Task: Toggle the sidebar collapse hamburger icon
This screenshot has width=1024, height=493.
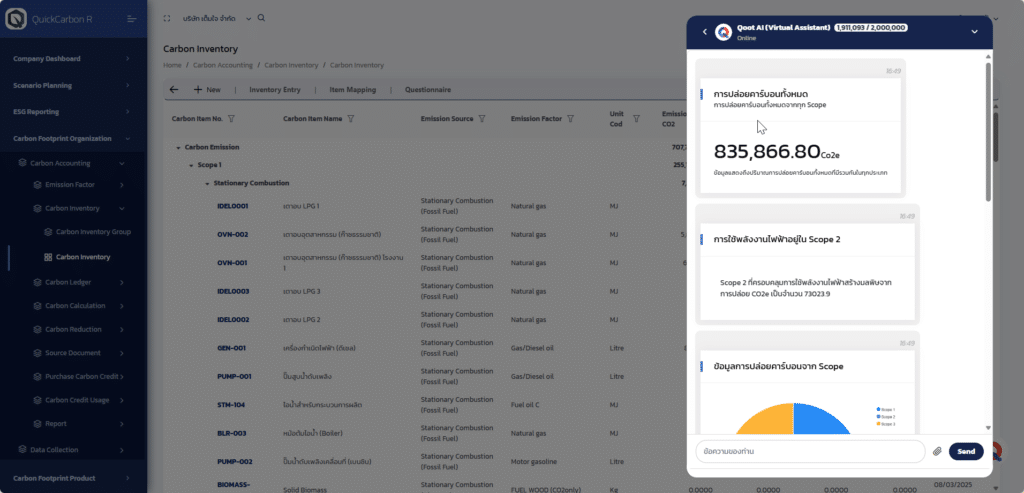Action: [132, 19]
